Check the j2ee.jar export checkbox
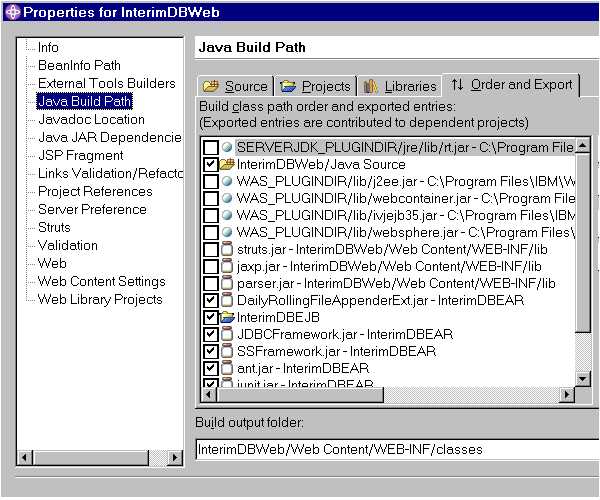 tap(211, 181)
